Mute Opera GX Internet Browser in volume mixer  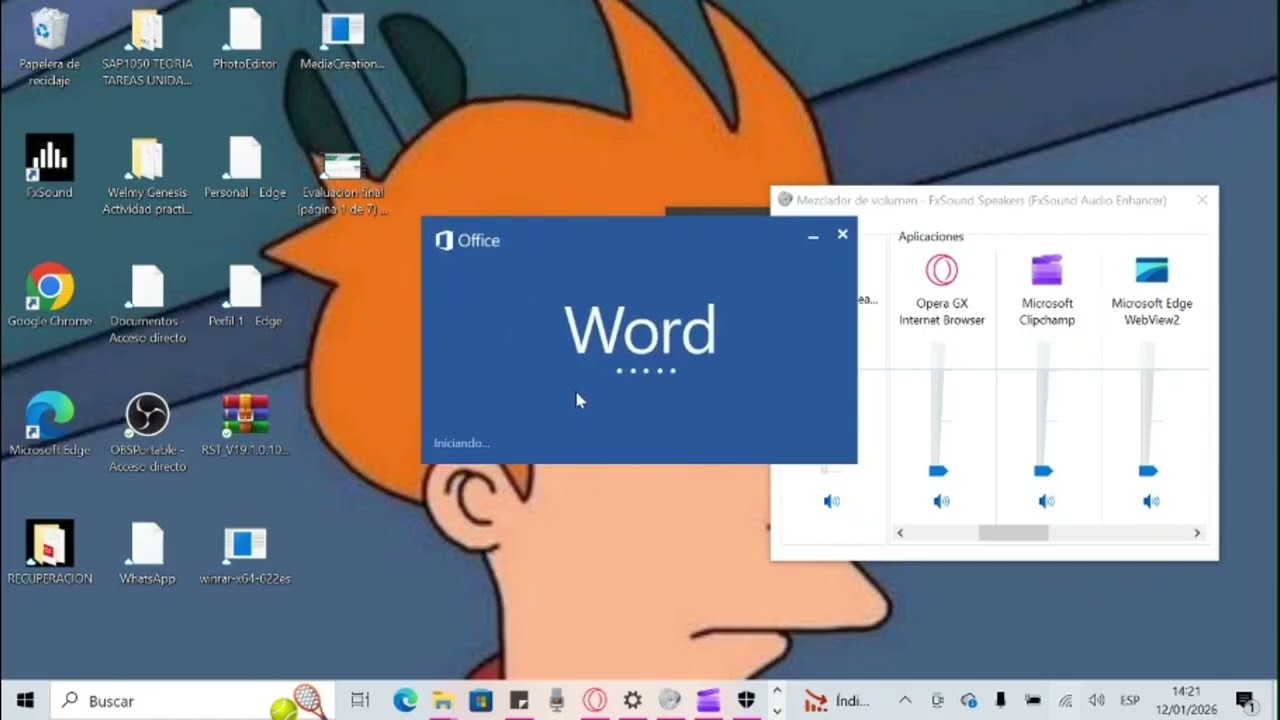941,501
